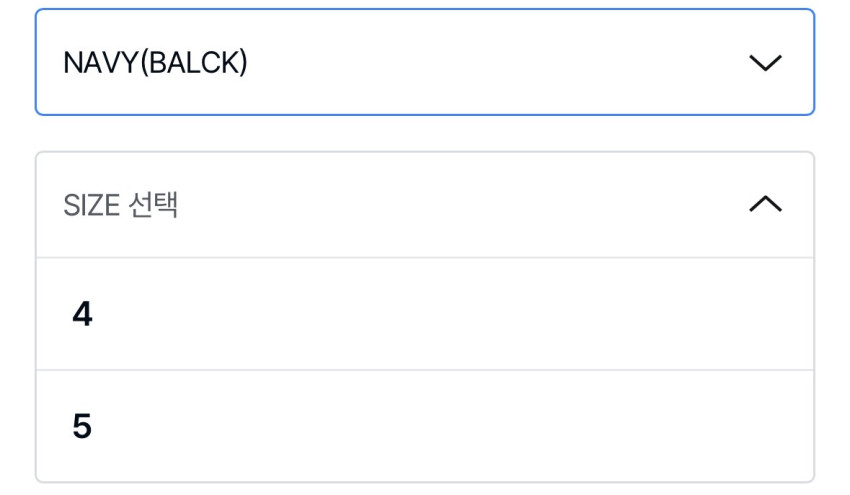850x495 pixels.
Task: Select size 4 from the list
Action: click(x=425, y=315)
